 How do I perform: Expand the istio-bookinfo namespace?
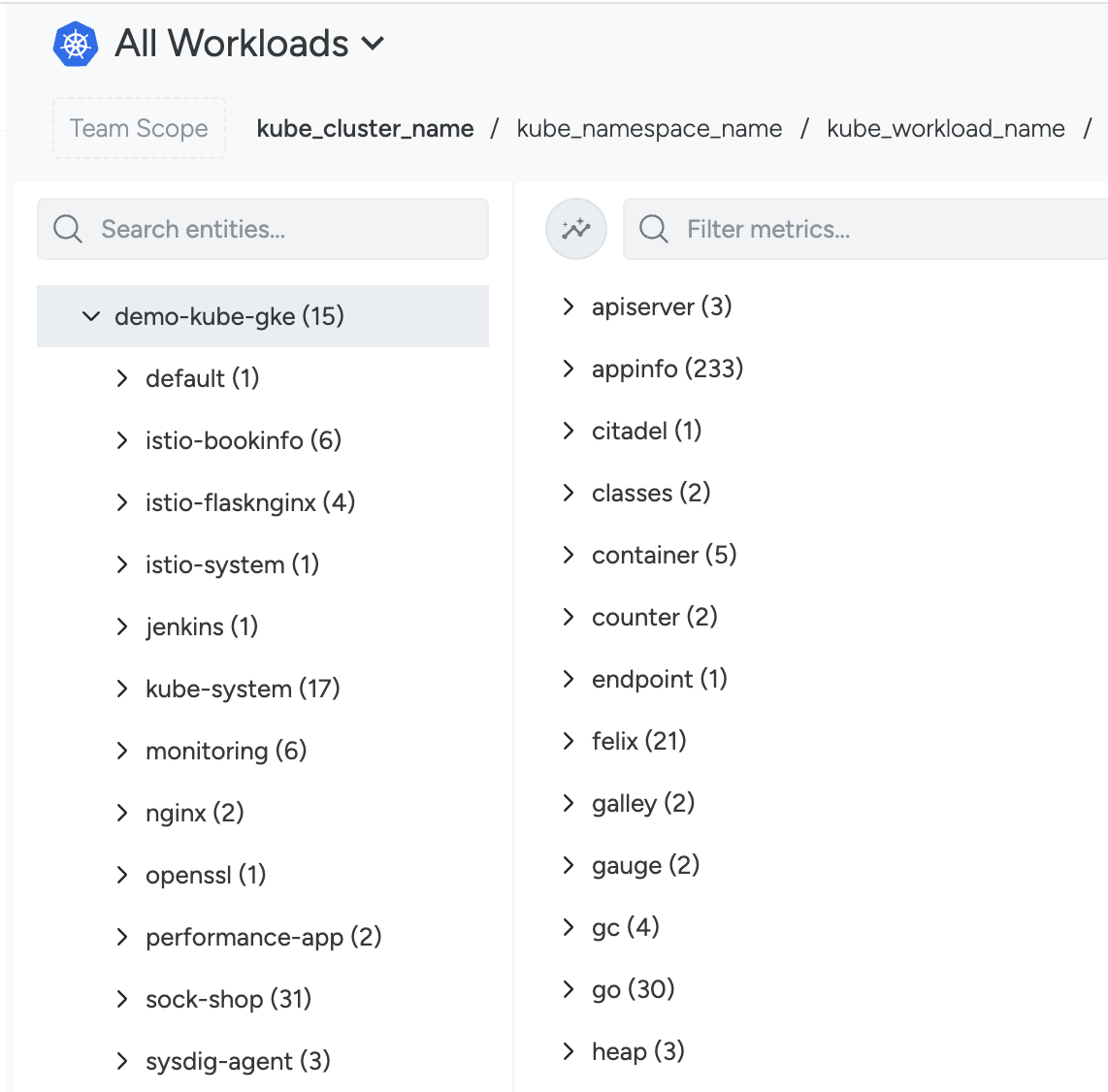click(122, 440)
